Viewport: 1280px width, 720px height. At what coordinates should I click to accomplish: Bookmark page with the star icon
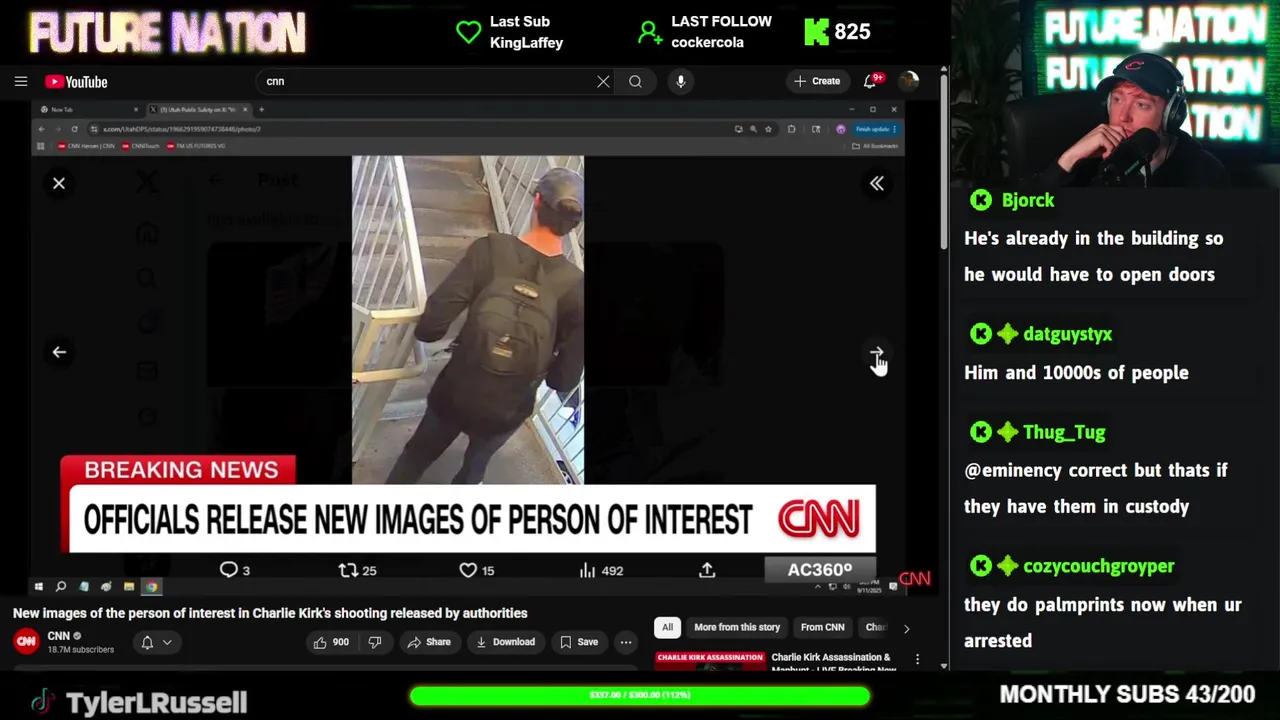pos(768,129)
